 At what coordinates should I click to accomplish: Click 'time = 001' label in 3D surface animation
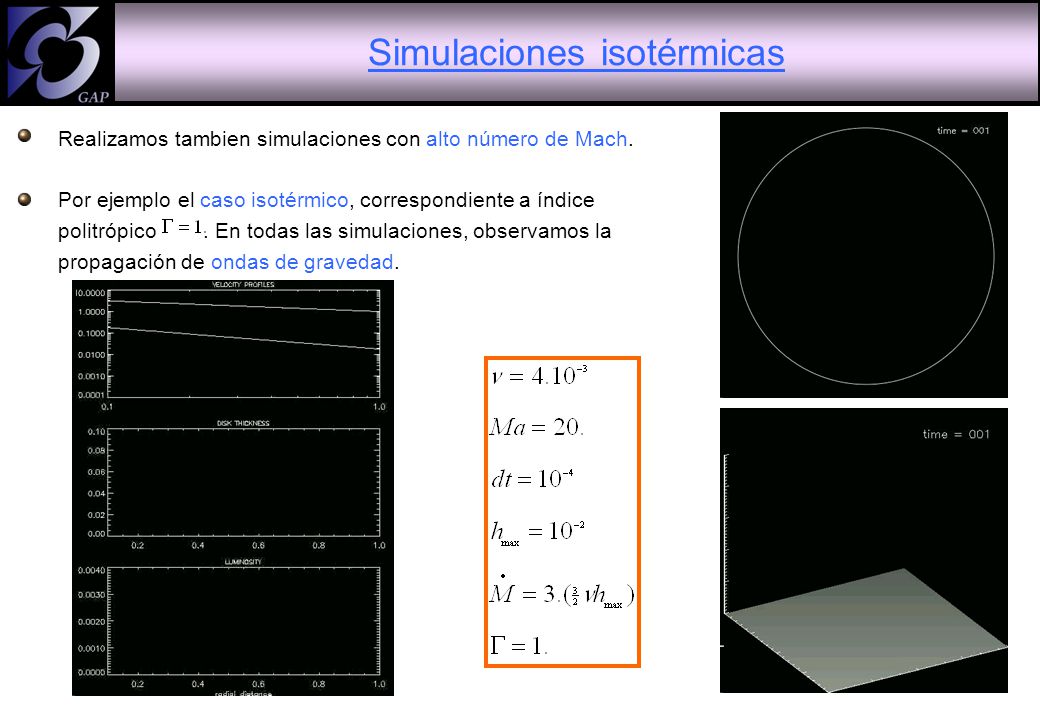pos(956,434)
